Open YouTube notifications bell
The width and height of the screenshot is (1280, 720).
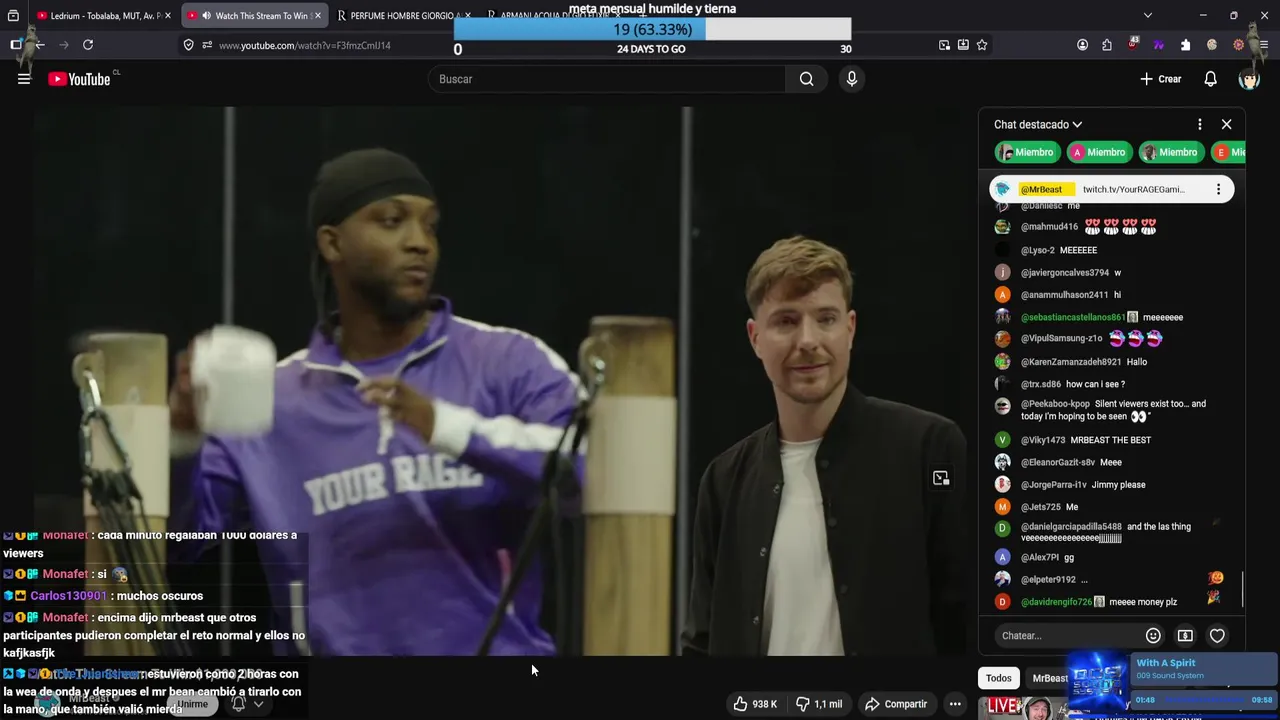(x=1210, y=79)
